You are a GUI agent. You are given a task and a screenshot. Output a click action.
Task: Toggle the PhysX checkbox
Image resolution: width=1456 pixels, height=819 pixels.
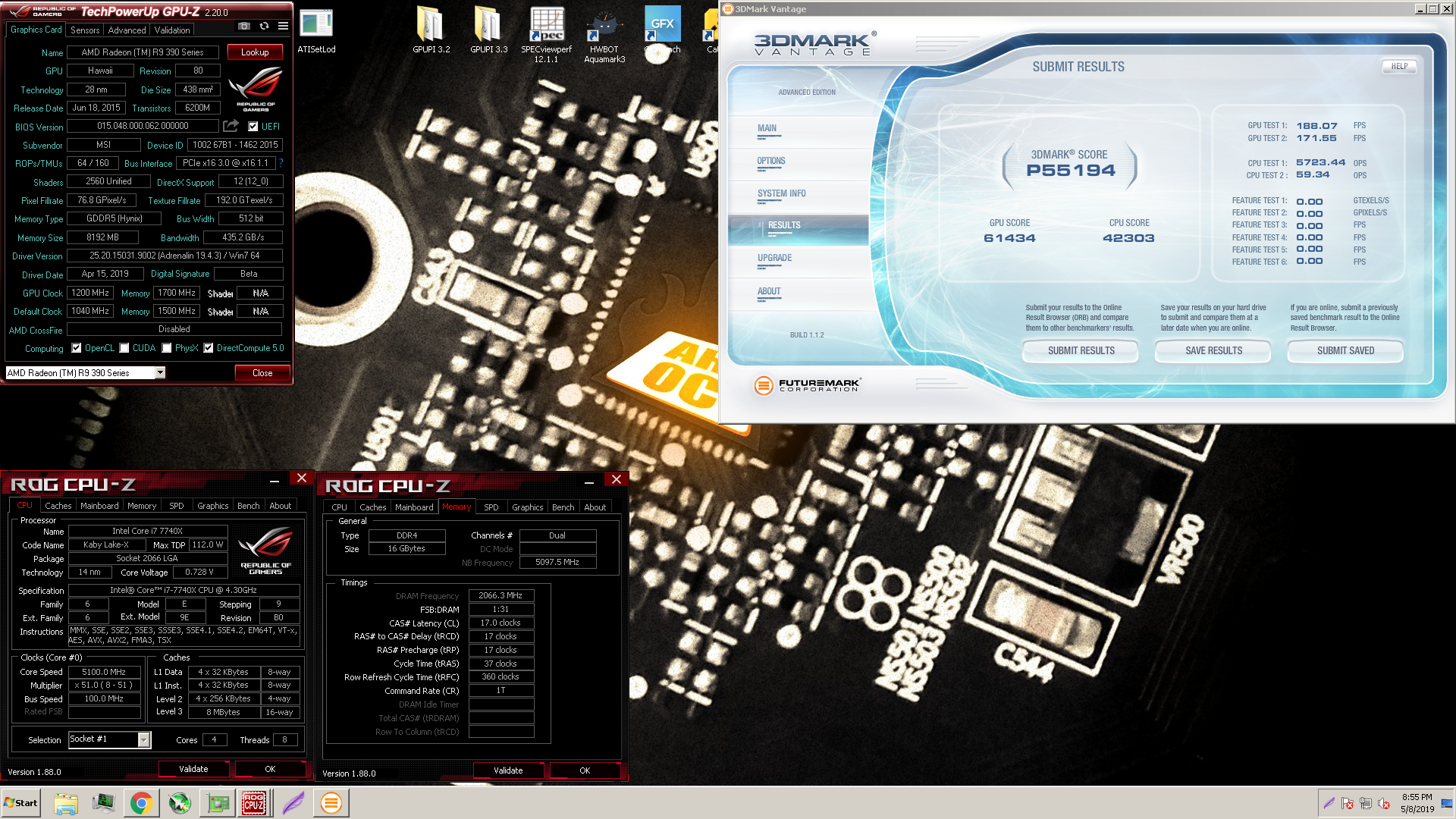pyautogui.click(x=167, y=348)
